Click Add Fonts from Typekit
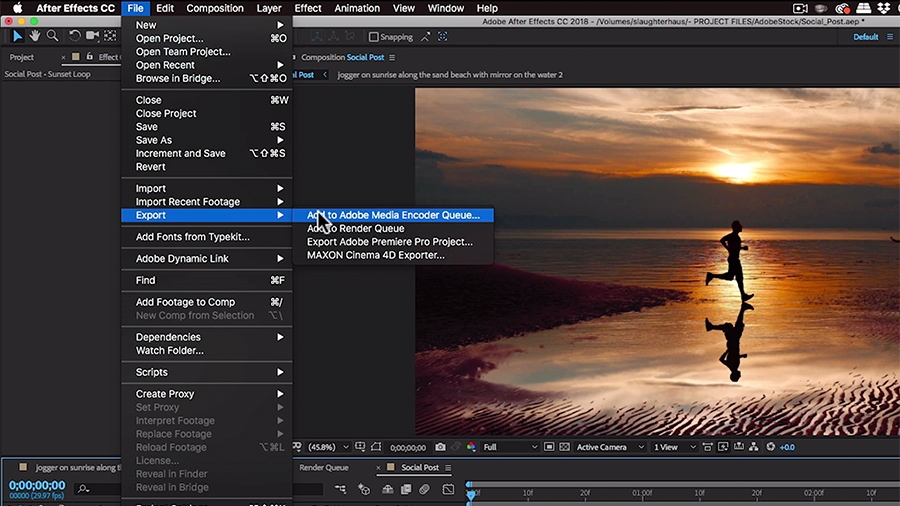The height and width of the screenshot is (506, 900). (x=207, y=237)
